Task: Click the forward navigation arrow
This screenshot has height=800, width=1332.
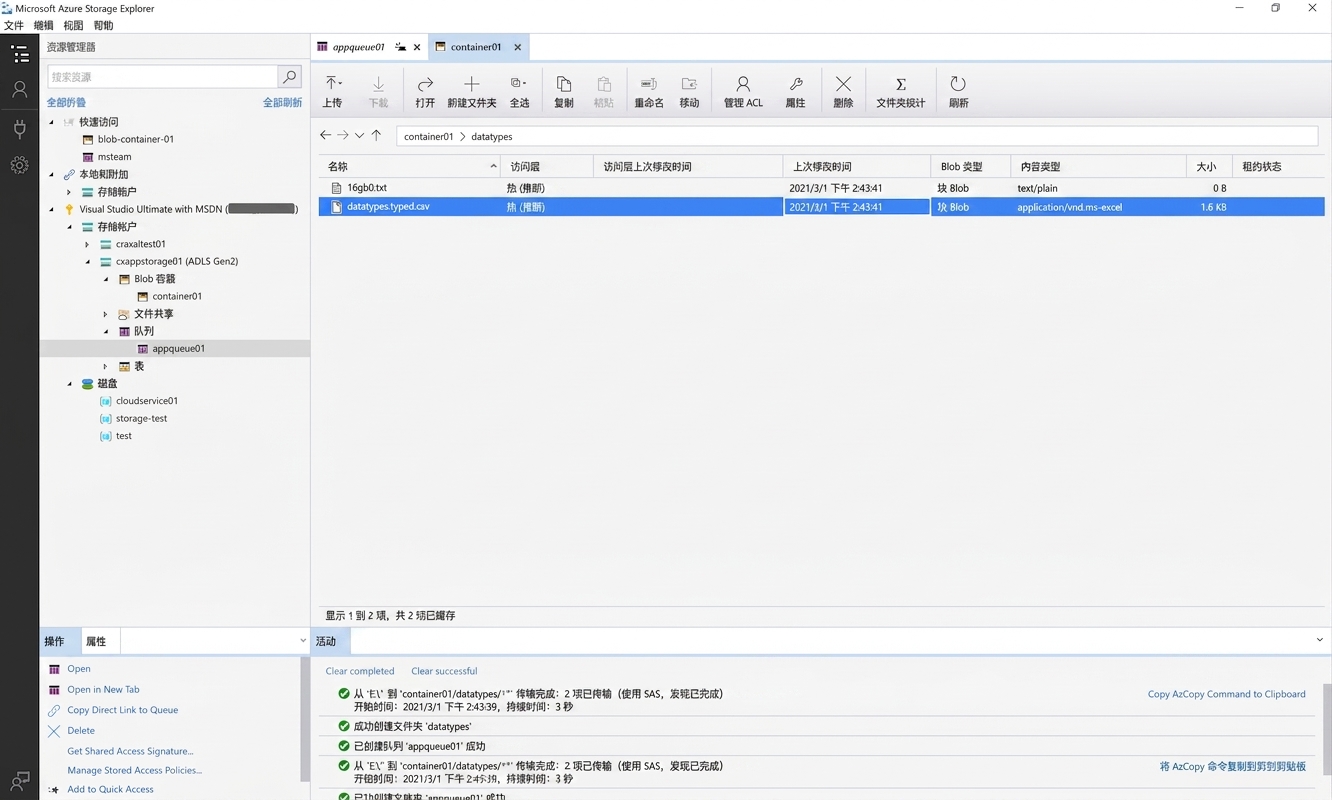Action: point(342,135)
